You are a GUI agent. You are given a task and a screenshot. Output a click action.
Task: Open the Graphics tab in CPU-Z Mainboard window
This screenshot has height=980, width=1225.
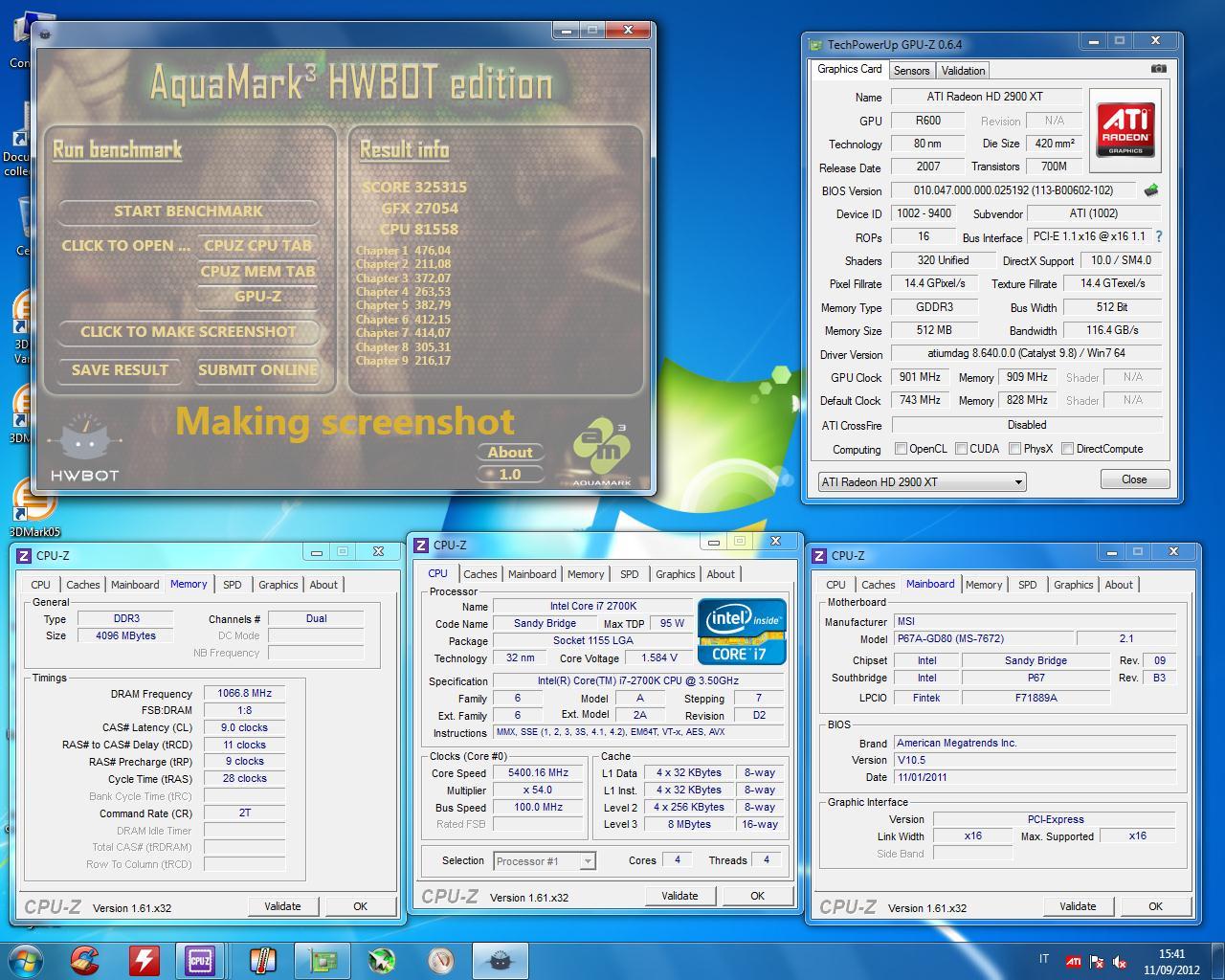click(1074, 585)
